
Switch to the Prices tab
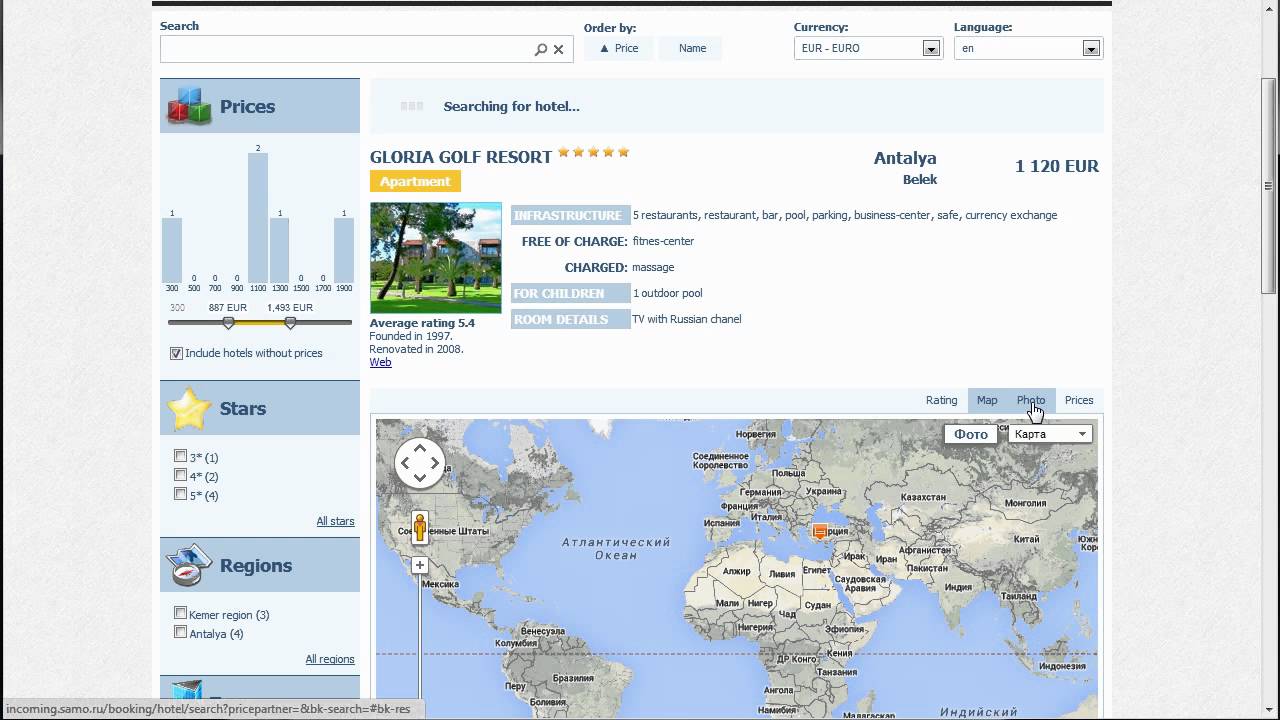tap(1079, 400)
